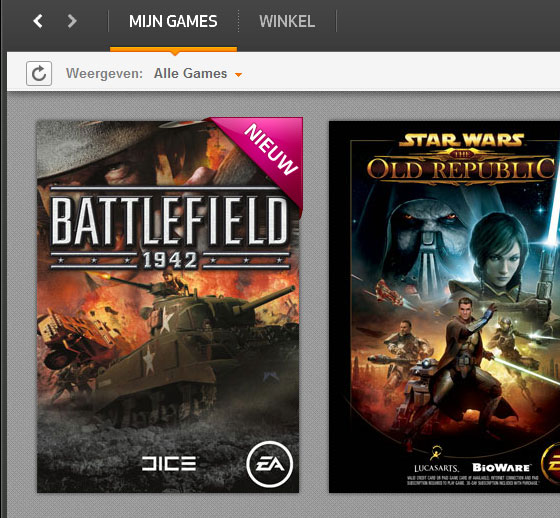Open the Winkel tab
The image size is (560, 518).
click(287, 21)
